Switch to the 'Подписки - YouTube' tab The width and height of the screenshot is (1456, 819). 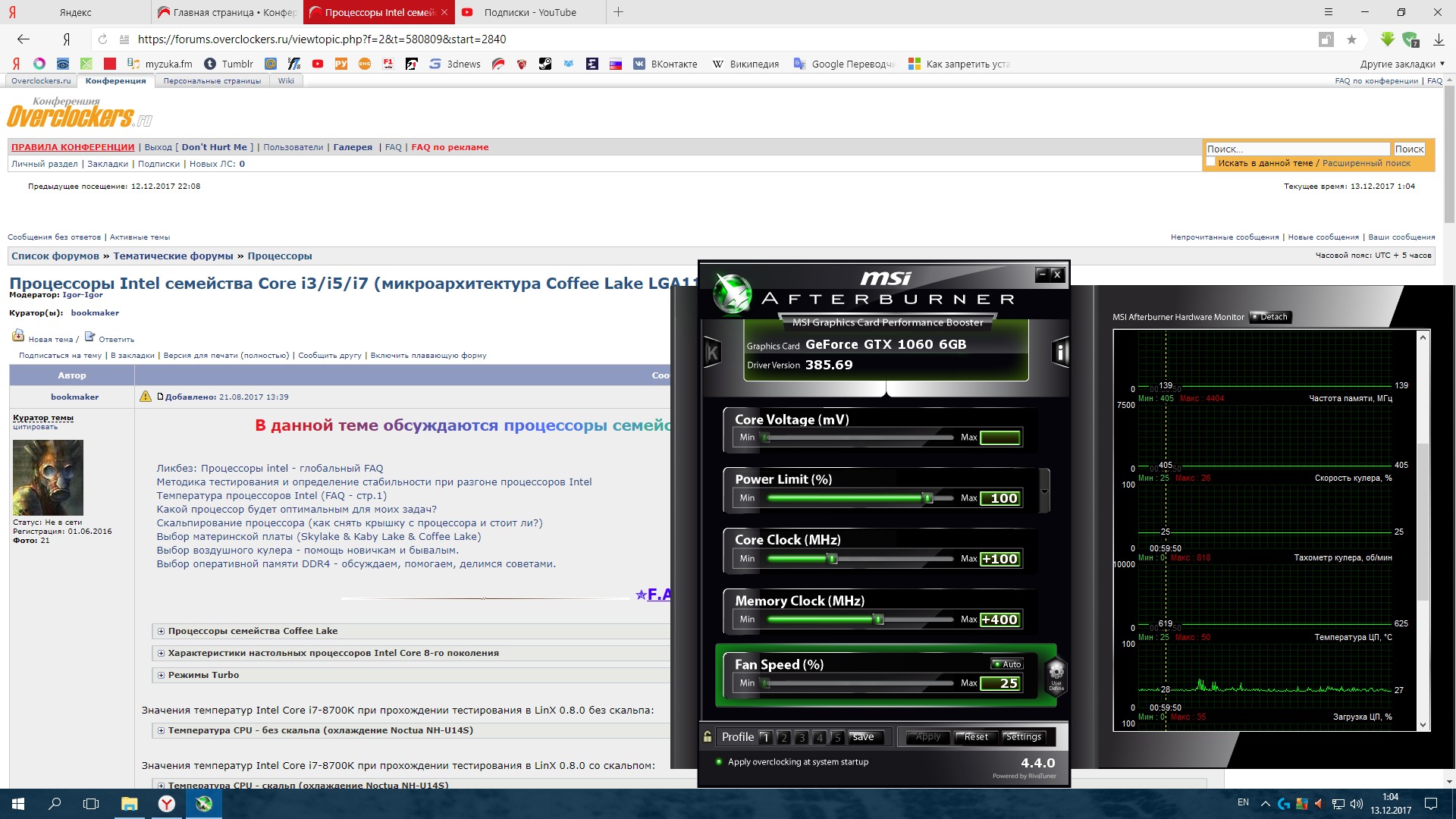coord(529,12)
